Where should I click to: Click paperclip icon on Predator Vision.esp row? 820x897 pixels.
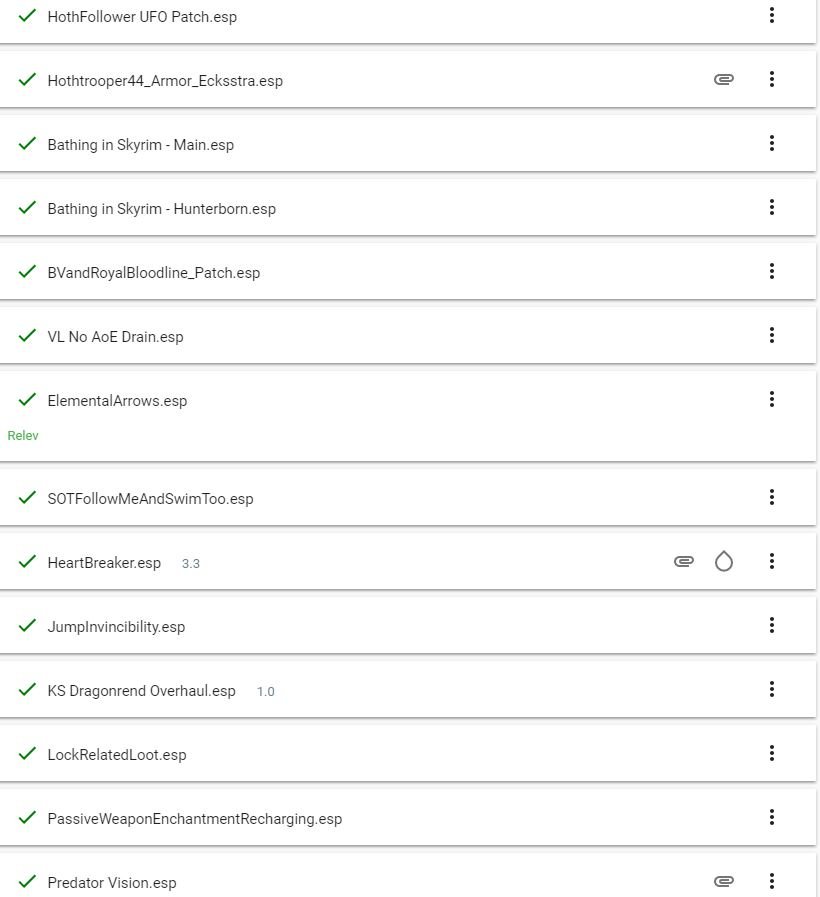(x=724, y=881)
